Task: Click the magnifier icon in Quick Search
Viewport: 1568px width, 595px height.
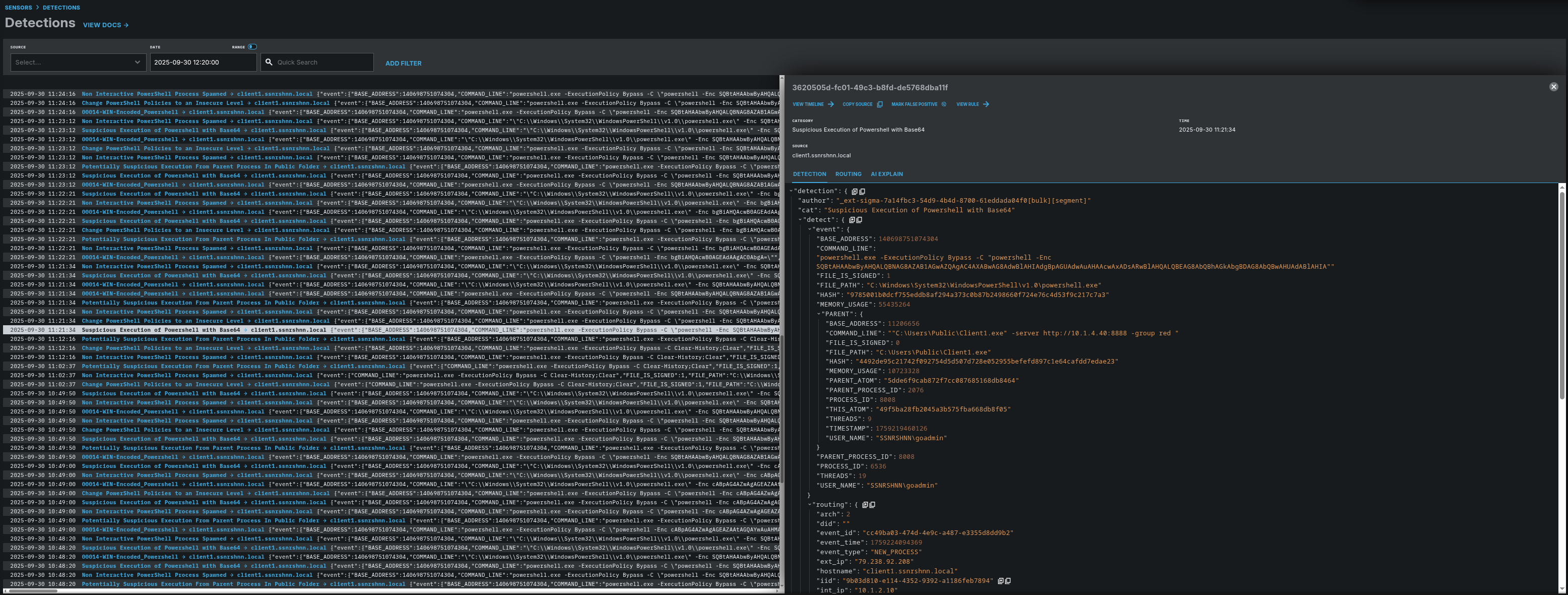Action: (x=269, y=62)
